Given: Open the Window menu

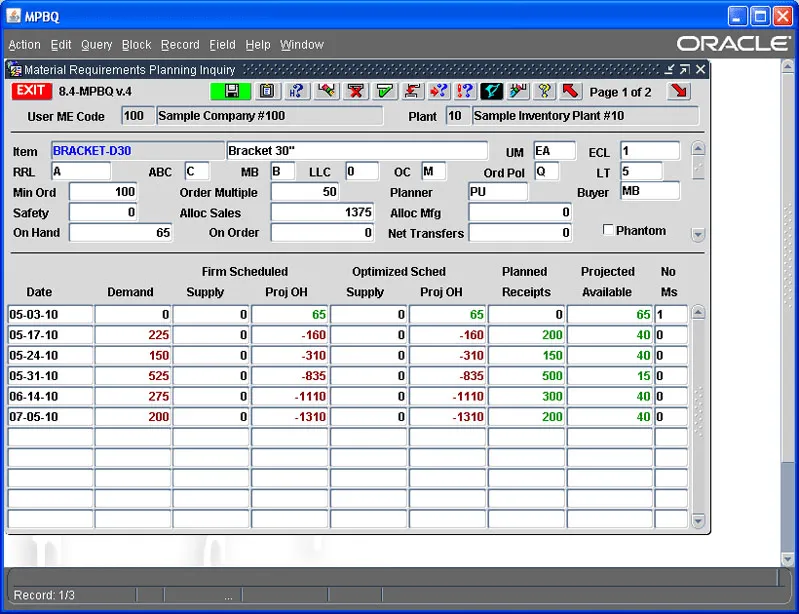Looking at the screenshot, I should coord(301,45).
